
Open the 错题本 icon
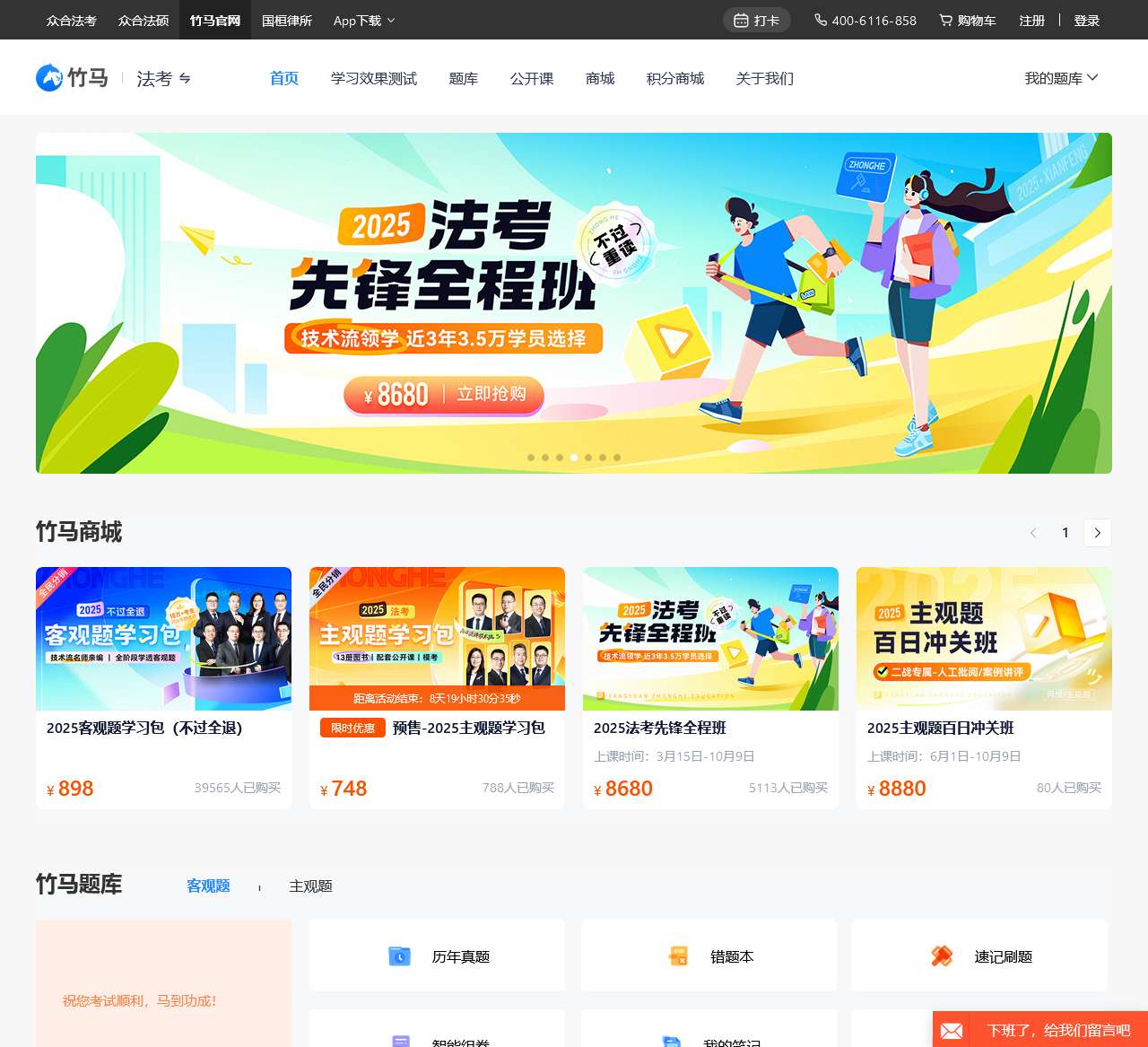click(x=678, y=956)
